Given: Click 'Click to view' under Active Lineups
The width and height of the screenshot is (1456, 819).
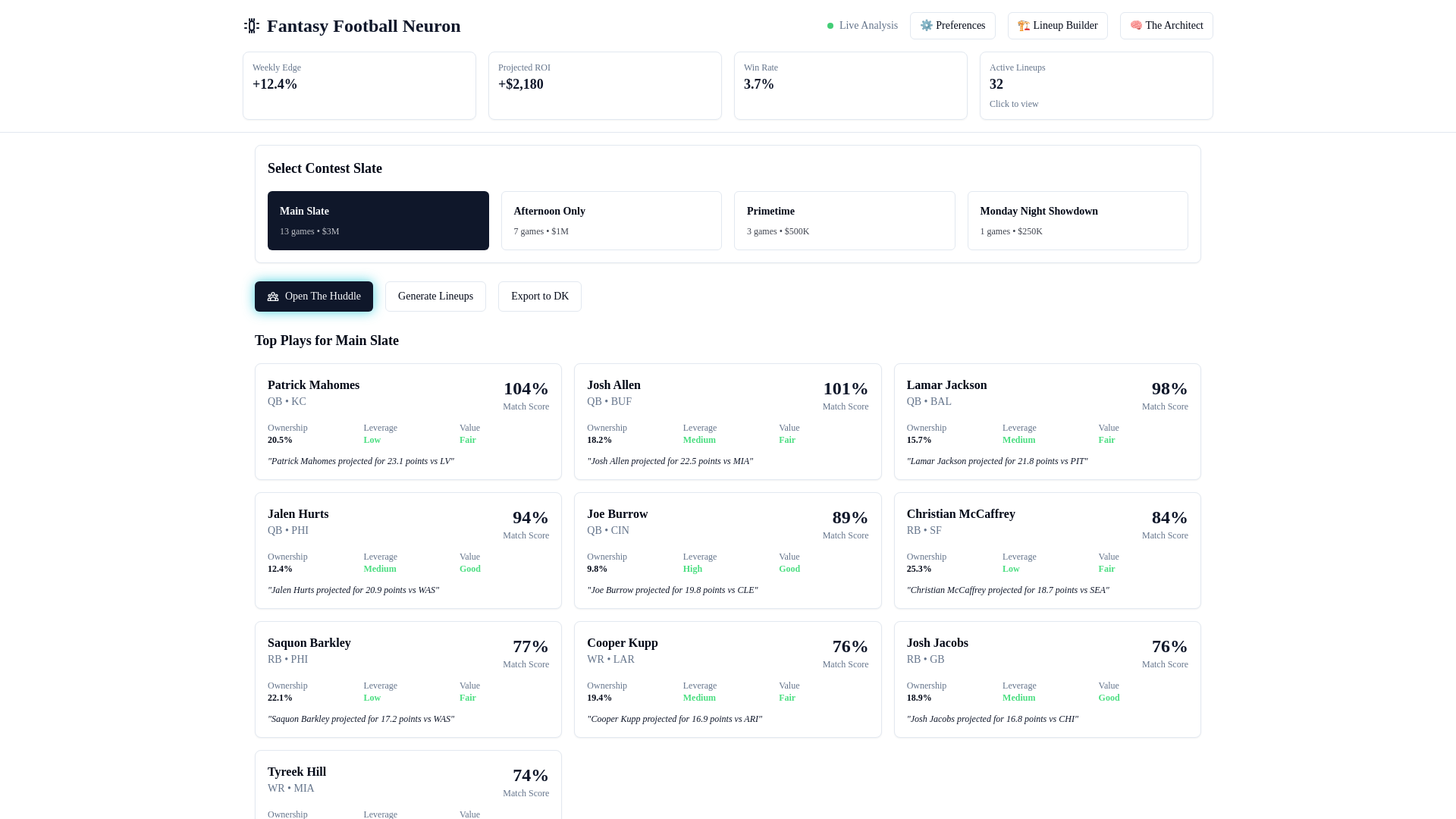Looking at the screenshot, I should point(1014,104).
